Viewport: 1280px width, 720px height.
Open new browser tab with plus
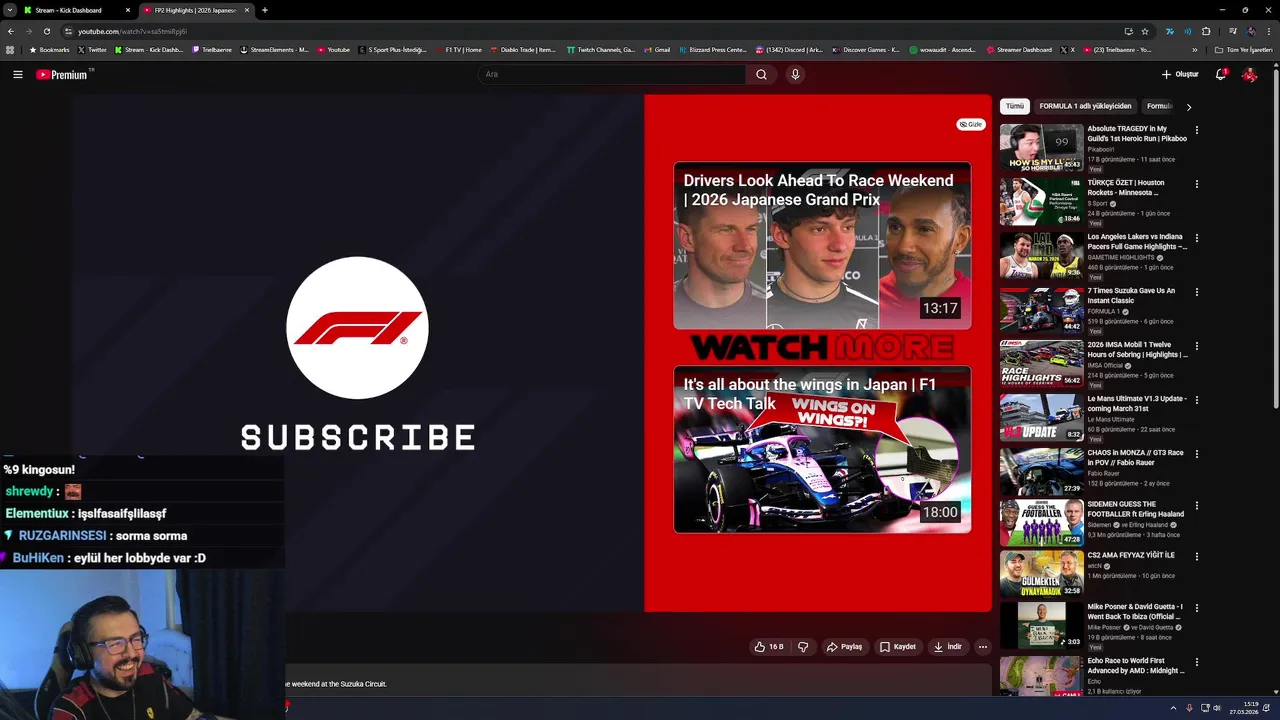pyautogui.click(x=264, y=10)
